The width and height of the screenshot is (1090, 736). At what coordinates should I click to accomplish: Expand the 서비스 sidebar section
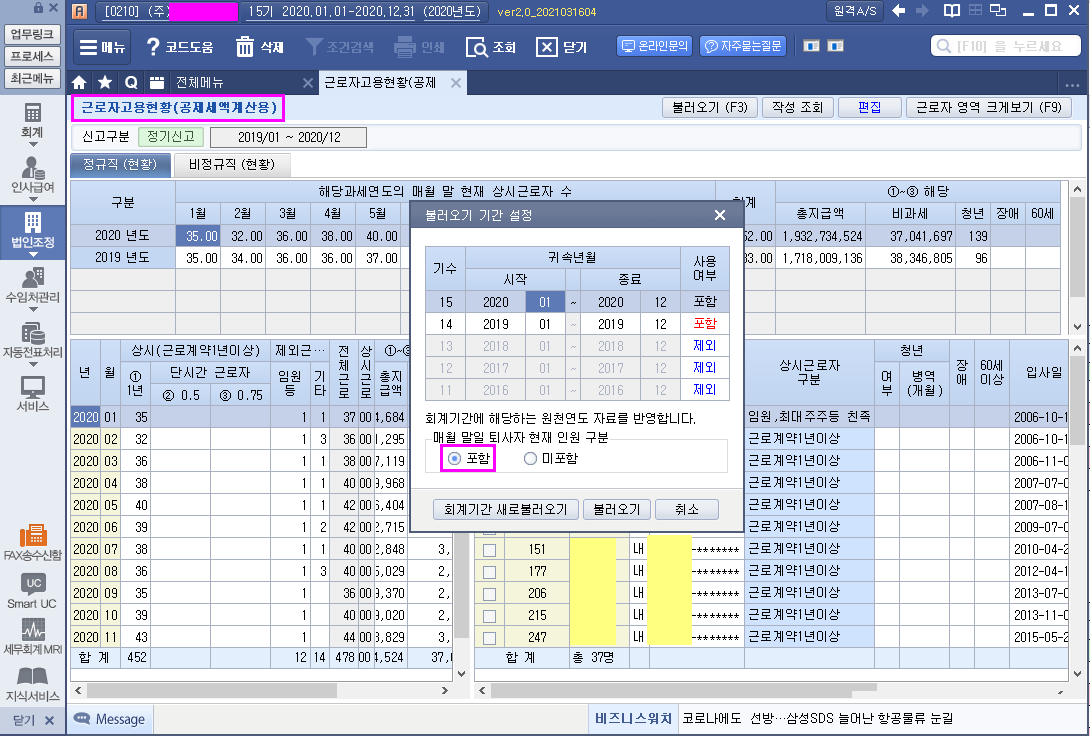[32, 392]
